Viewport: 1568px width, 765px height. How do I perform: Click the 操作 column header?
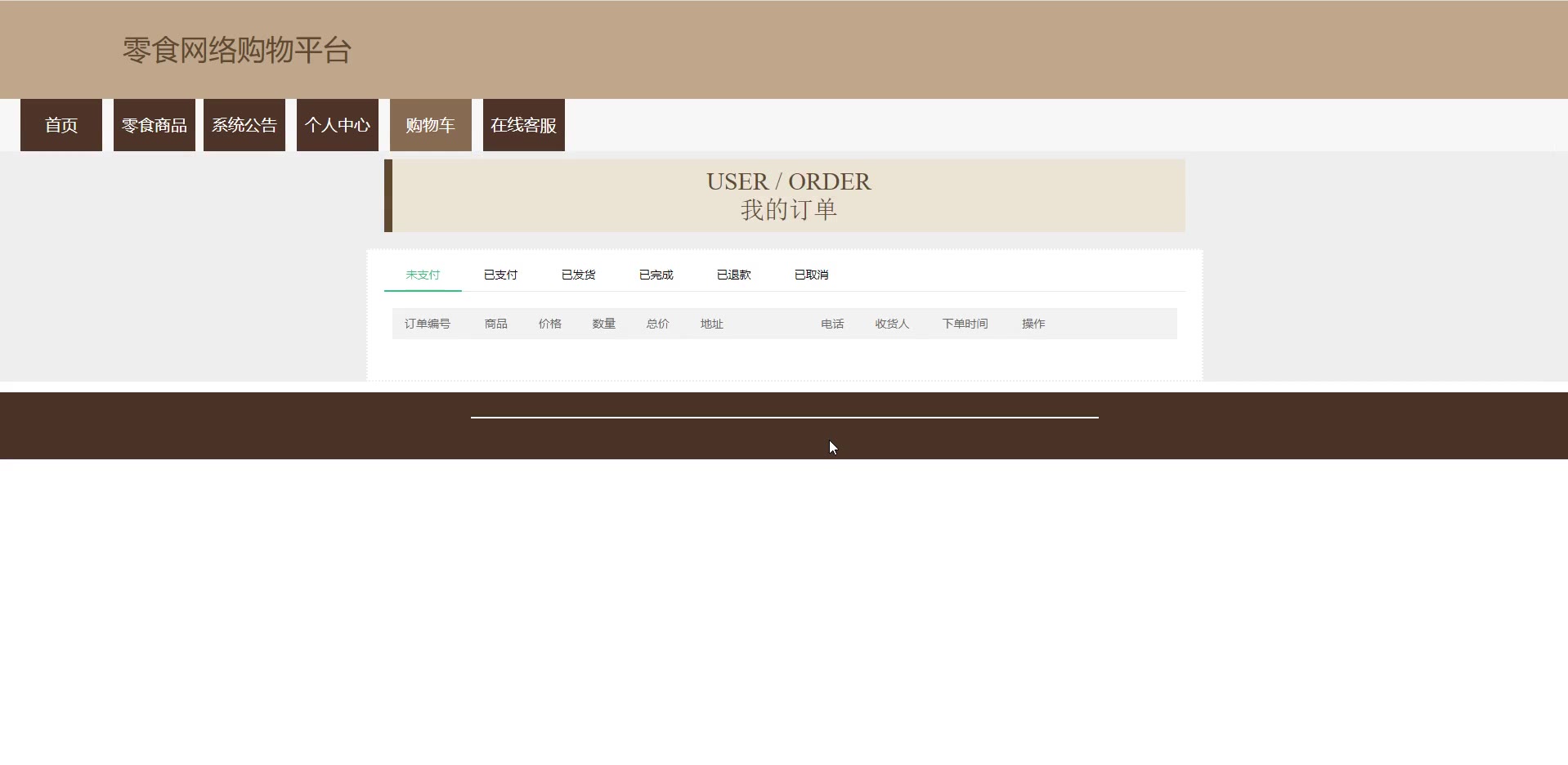click(x=1033, y=324)
